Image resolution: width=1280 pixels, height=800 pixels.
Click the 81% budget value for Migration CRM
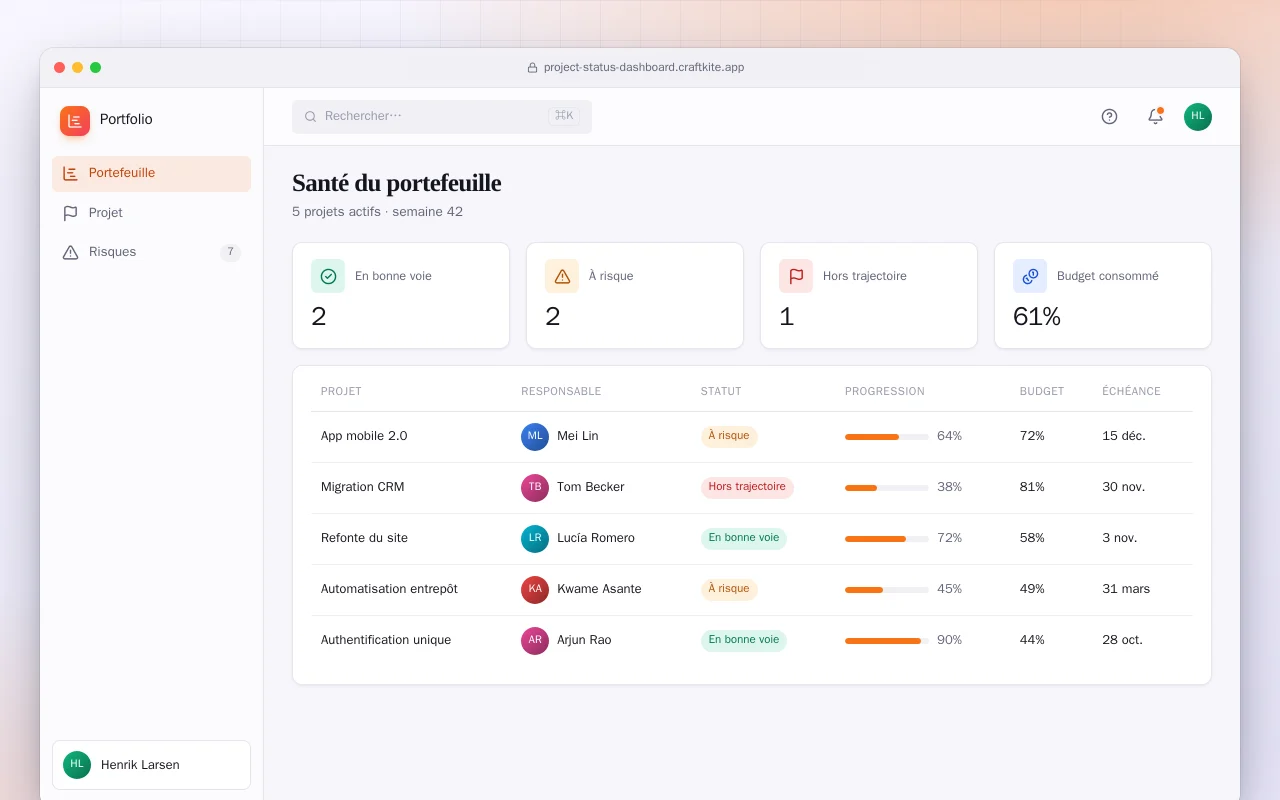coord(1032,487)
